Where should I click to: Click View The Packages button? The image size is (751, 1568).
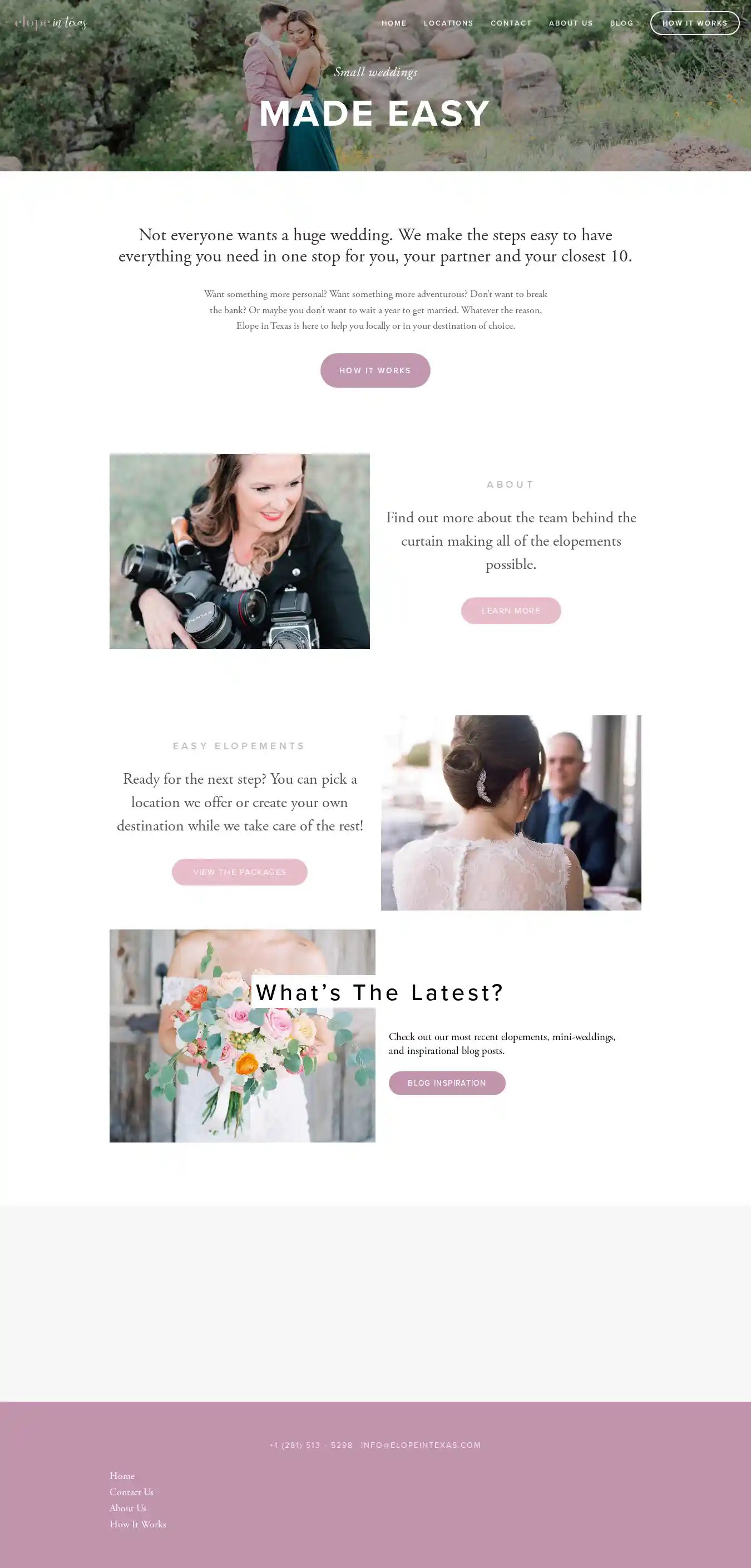click(x=240, y=872)
